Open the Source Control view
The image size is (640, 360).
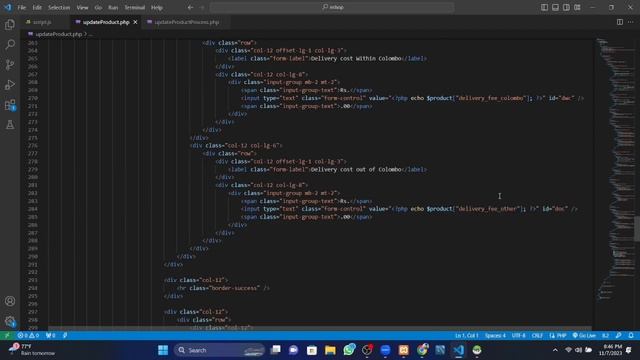[10, 64]
